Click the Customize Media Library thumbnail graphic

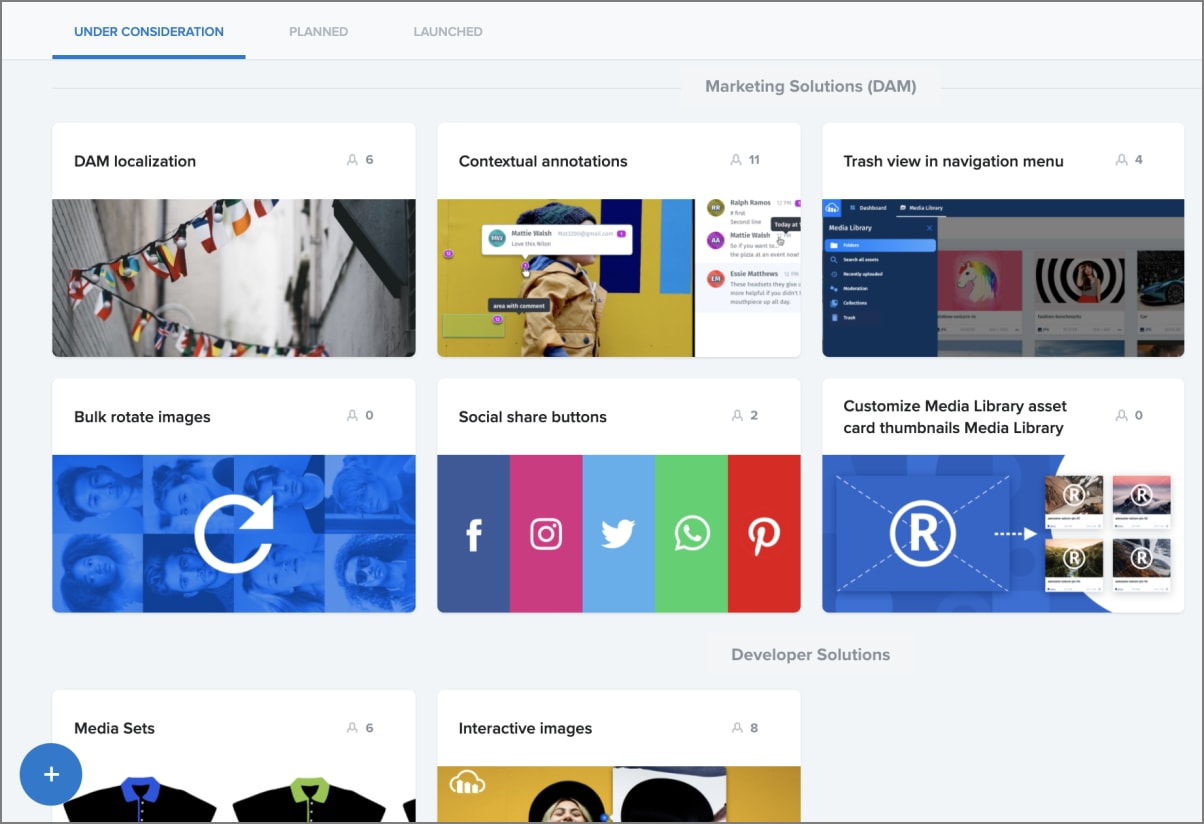coord(1003,534)
